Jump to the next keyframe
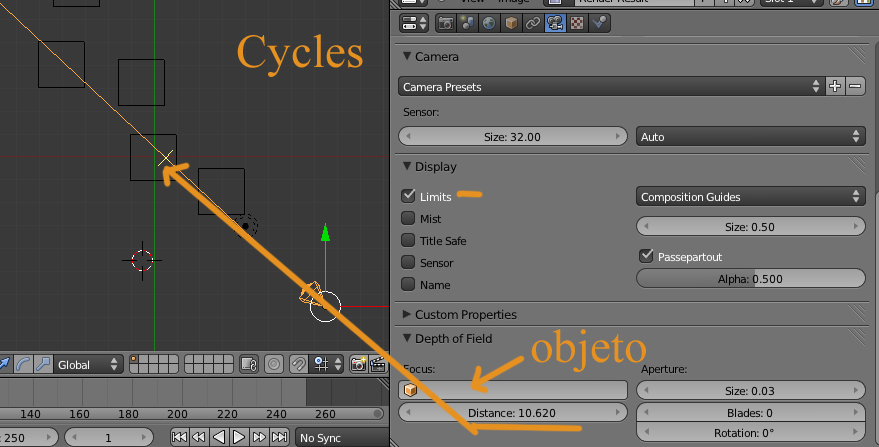This screenshot has height=447, width=879. pyautogui.click(x=259, y=437)
